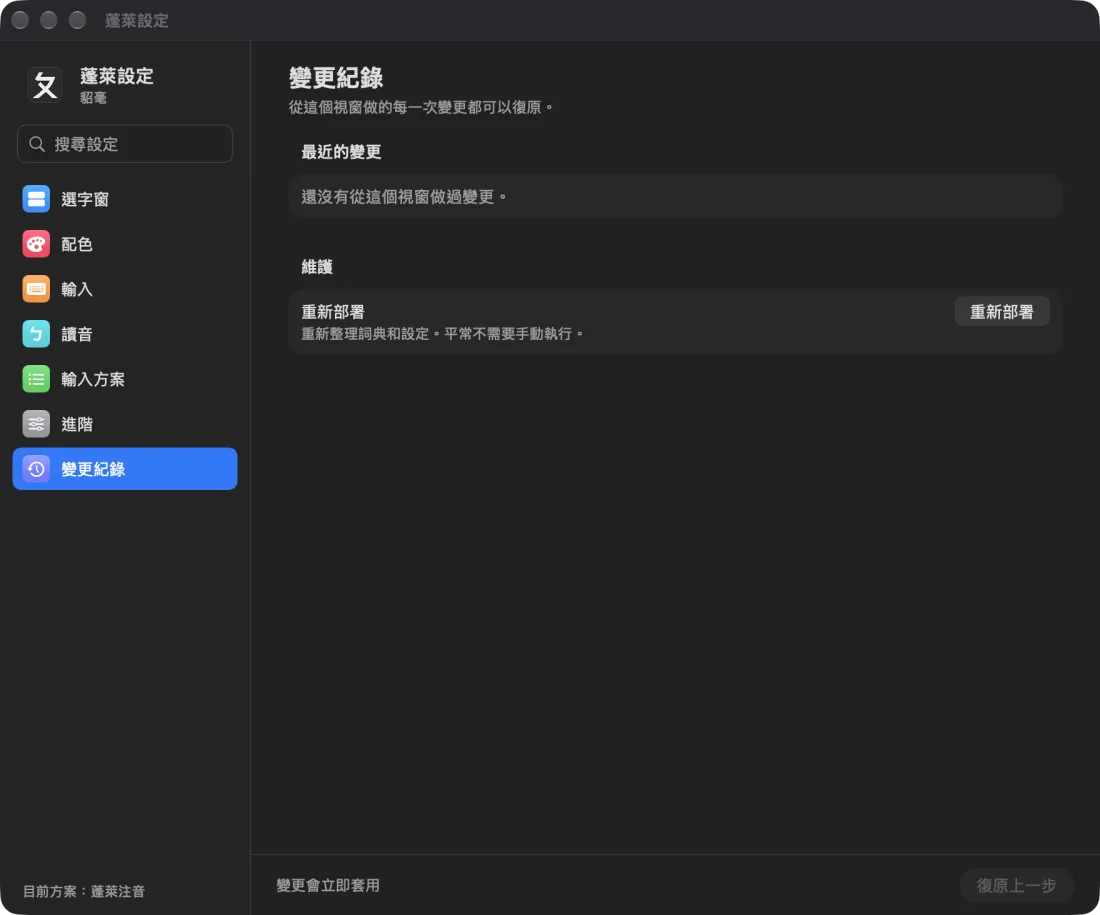Screen dimensions: 1100x915
Task: Open the 進階 sliders icon
Action: (x=36, y=424)
